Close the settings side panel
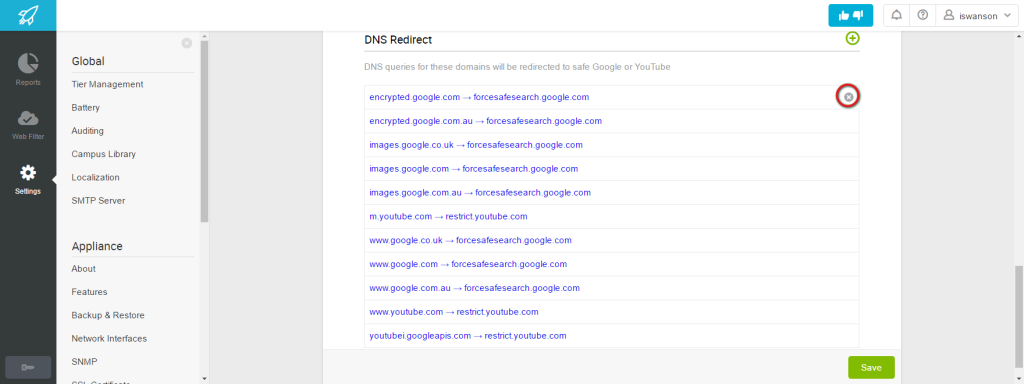Viewport: 1024px width, 384px height. 187,43
